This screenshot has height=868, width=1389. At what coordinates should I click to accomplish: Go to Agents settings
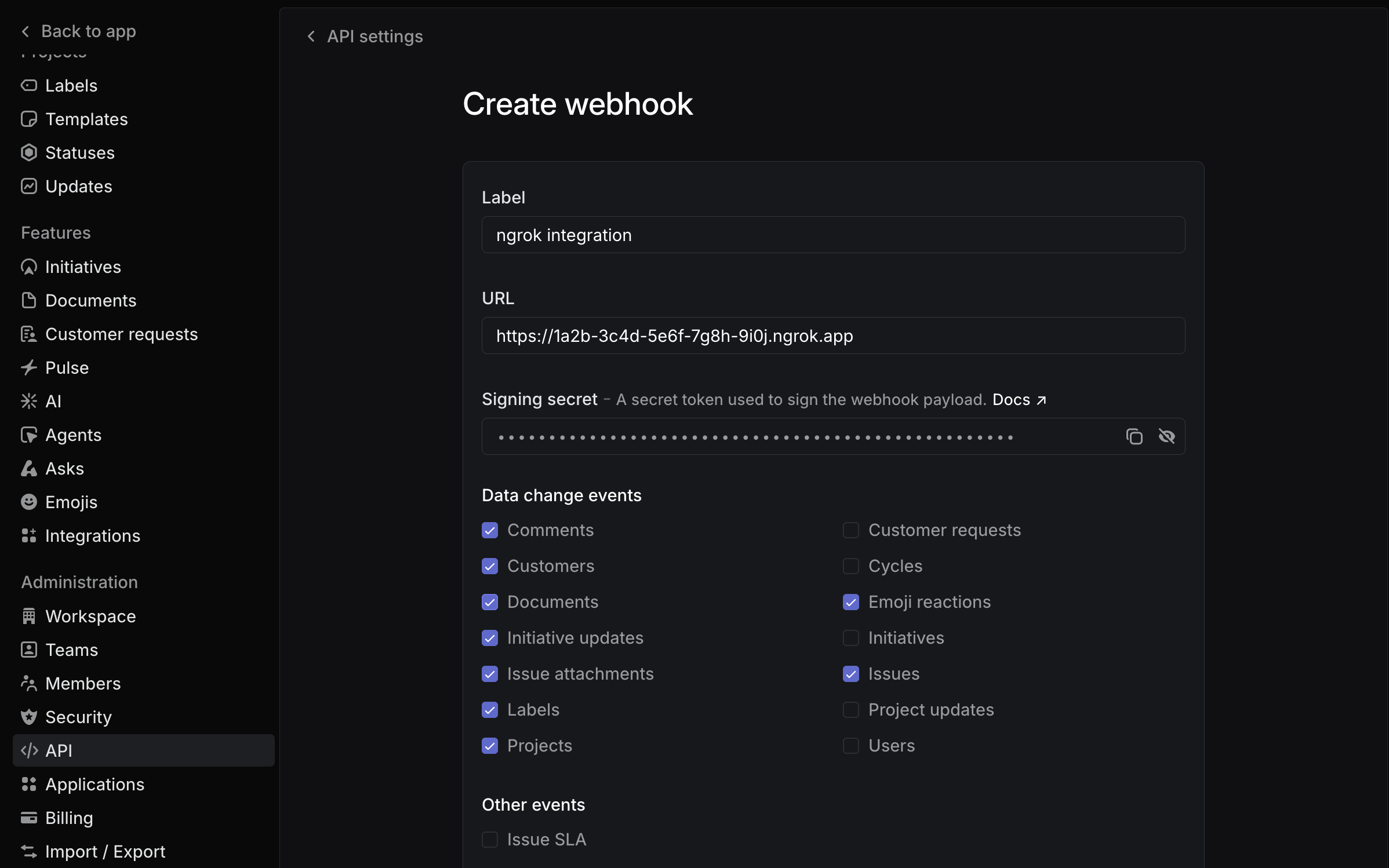click(x=73, y=435)
